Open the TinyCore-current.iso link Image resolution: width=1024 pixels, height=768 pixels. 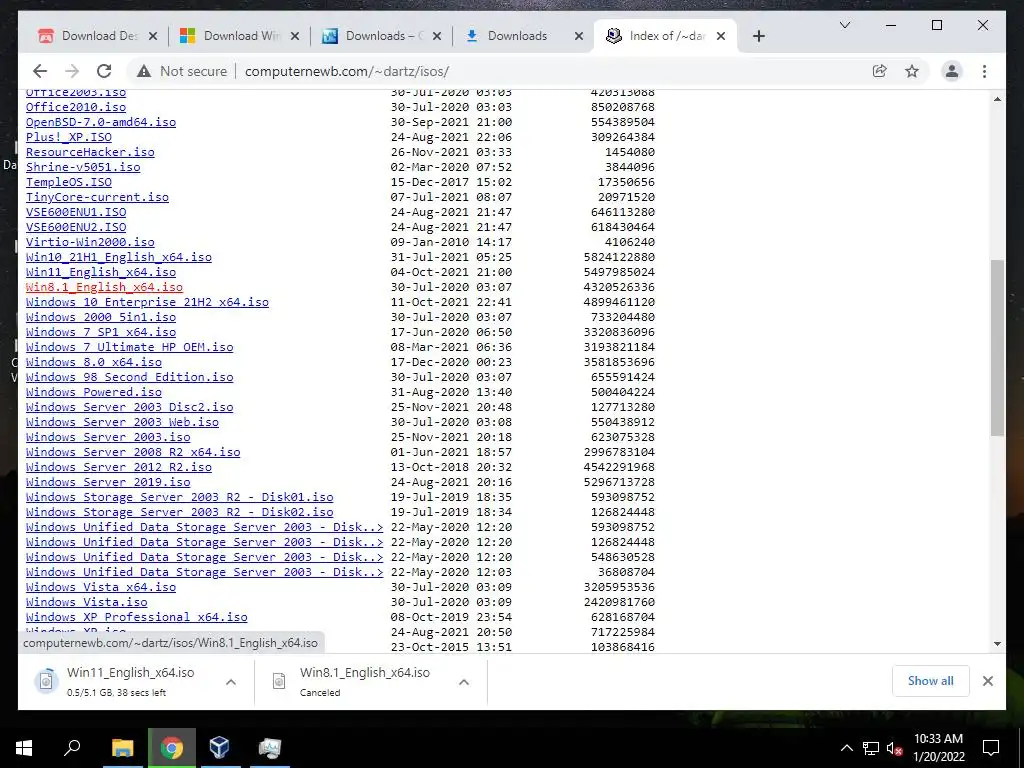coord(97,197)
